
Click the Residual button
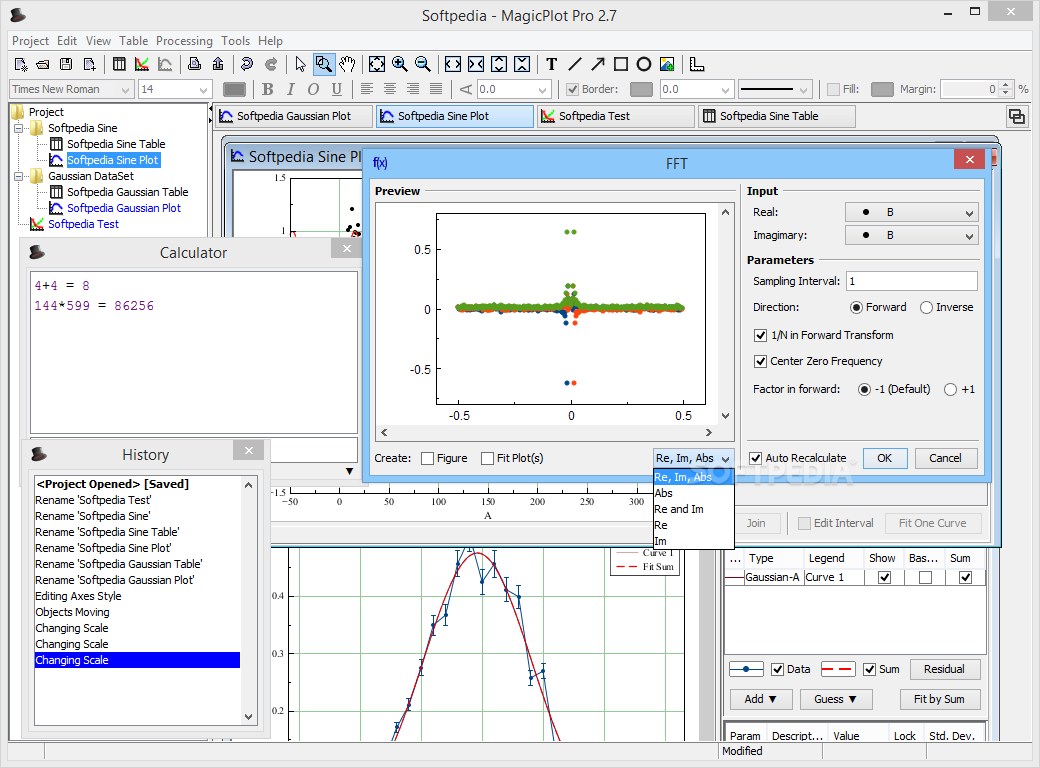944,669
